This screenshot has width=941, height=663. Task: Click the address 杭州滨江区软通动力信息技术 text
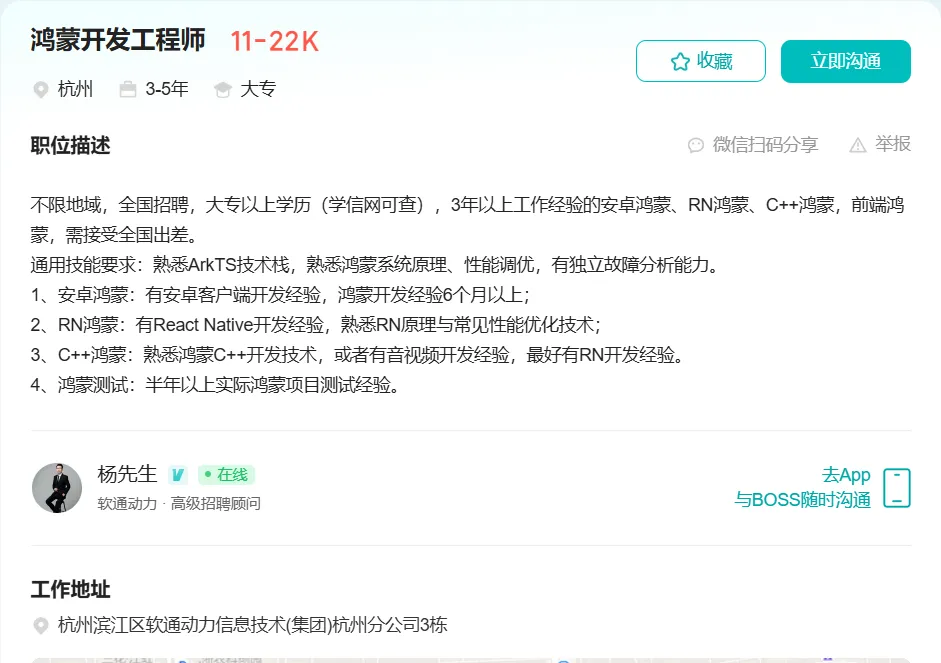point(252,625)
